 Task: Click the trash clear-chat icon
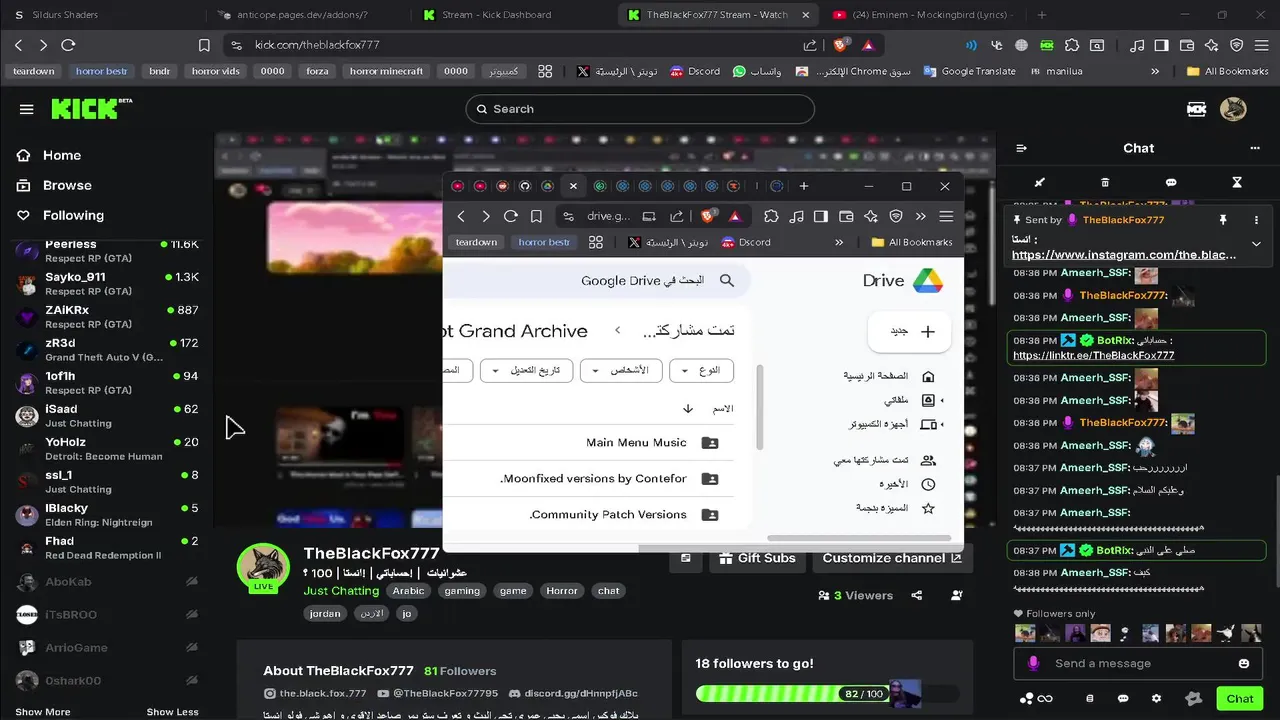tap(1105, 183)
